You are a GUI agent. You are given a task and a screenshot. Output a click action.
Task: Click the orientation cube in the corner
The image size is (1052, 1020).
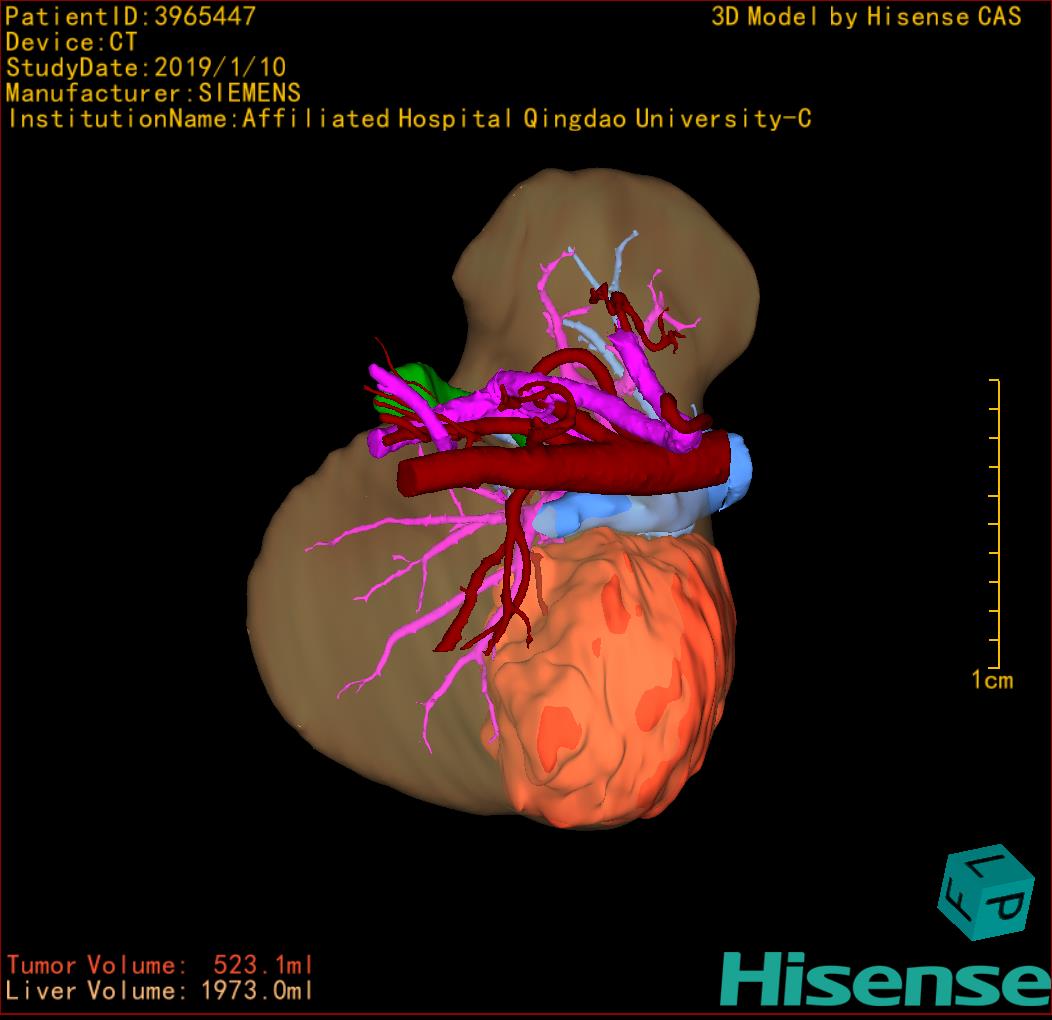(x=986, y=892)
